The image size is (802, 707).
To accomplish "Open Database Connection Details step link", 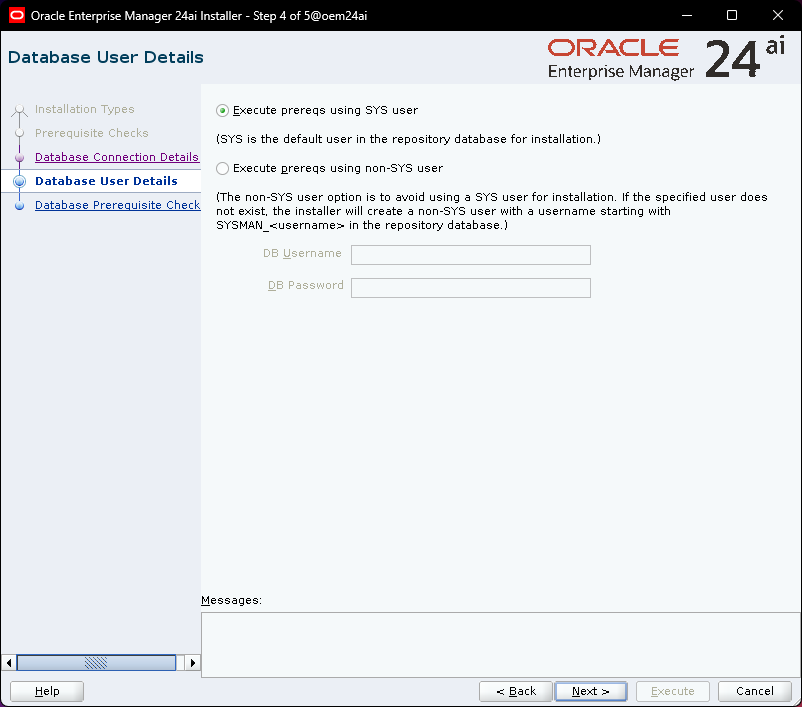I will [x=116, y=157].
